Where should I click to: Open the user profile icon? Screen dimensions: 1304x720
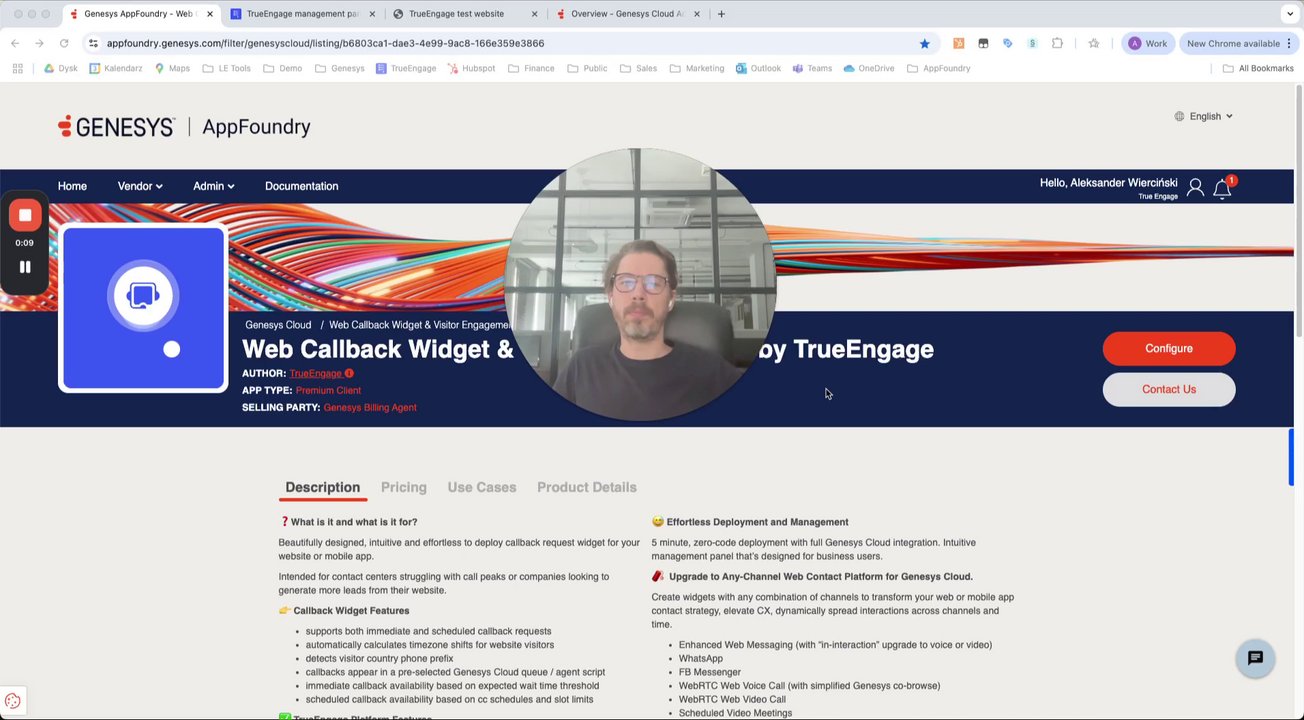1195,187
